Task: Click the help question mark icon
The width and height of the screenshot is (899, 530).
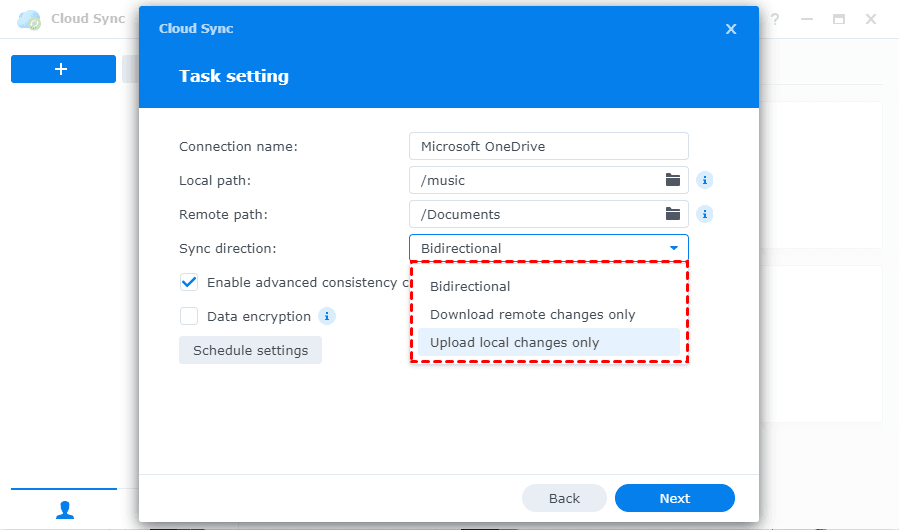Action: pos(774,19)
